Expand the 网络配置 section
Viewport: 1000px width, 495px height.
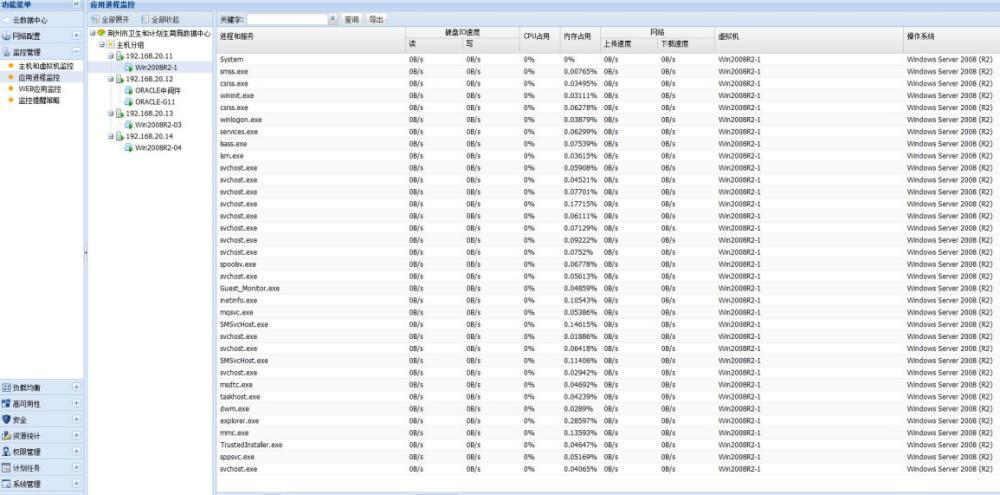76,36
